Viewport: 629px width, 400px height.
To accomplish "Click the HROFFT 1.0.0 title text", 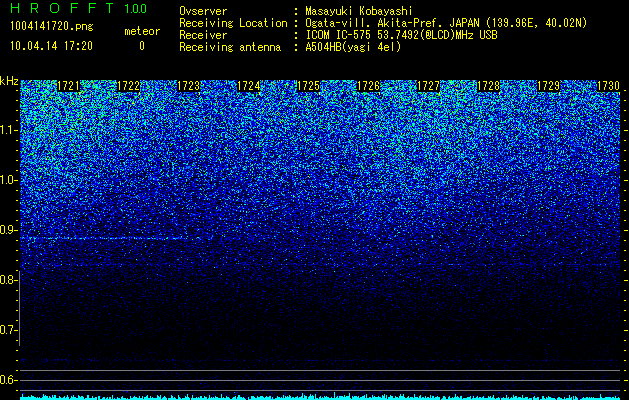I will click(79, 8).
